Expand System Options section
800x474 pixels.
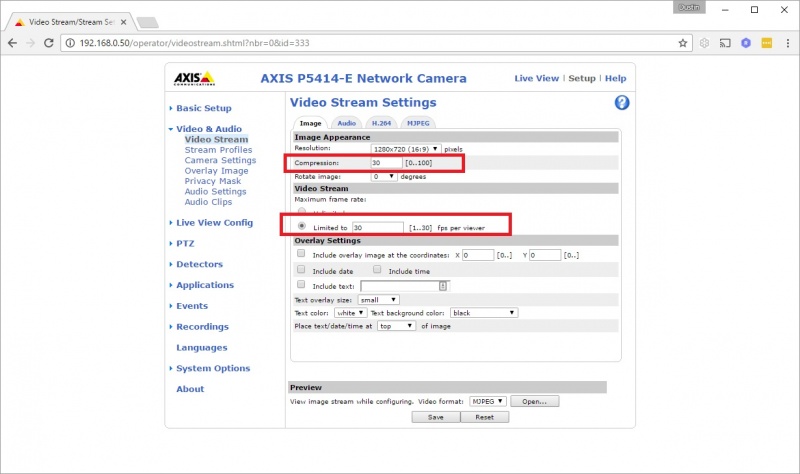point(213,368)
